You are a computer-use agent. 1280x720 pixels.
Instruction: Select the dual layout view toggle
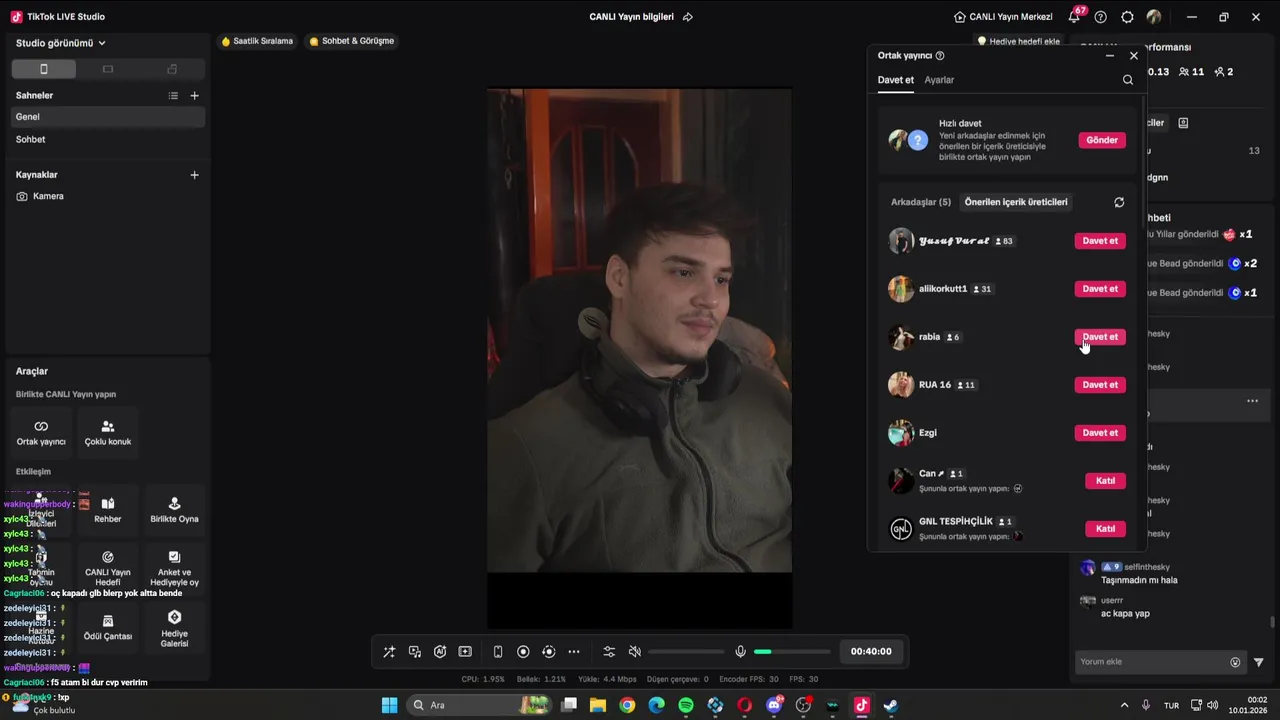(172, 69)
